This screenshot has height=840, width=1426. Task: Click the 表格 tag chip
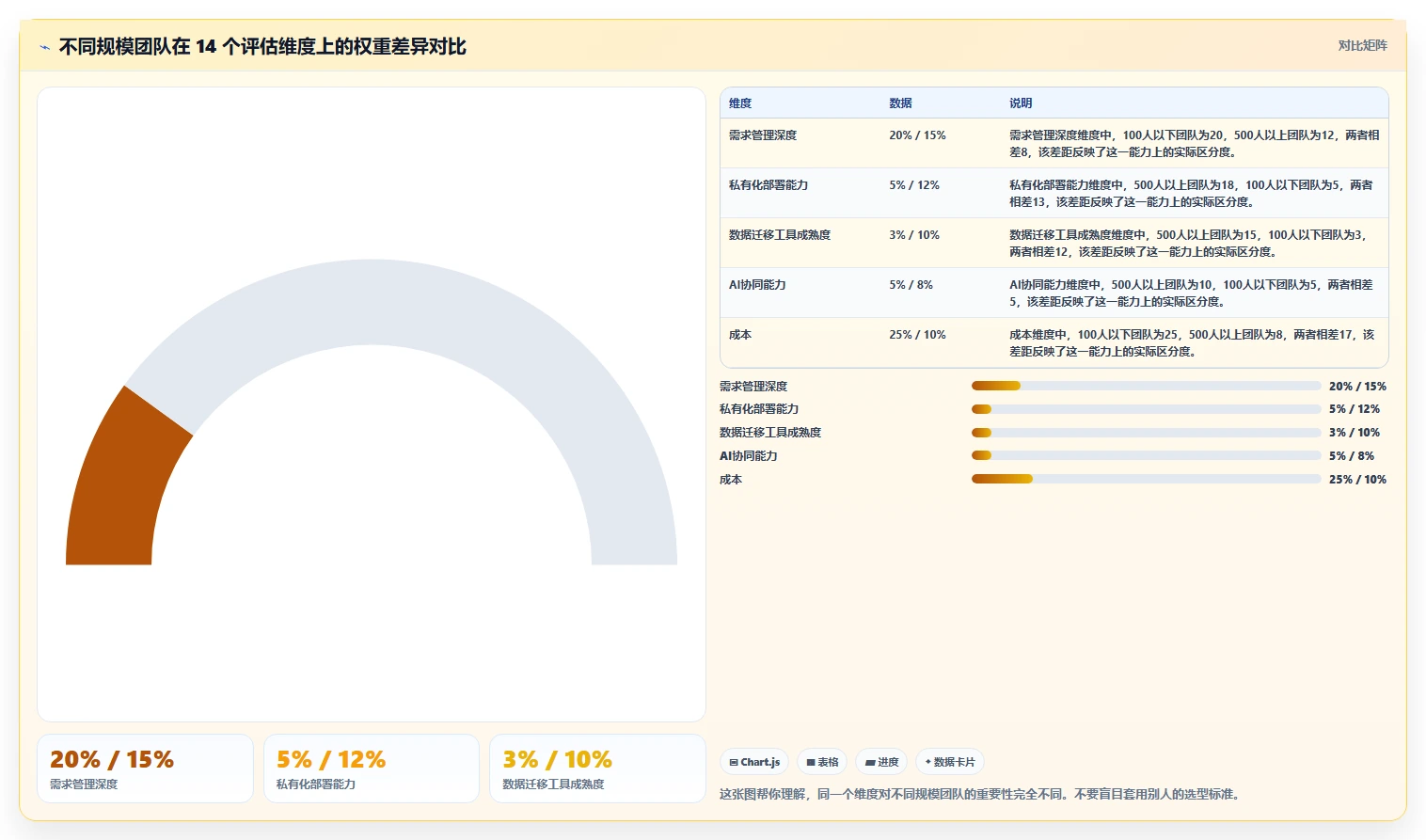[822, 762]
